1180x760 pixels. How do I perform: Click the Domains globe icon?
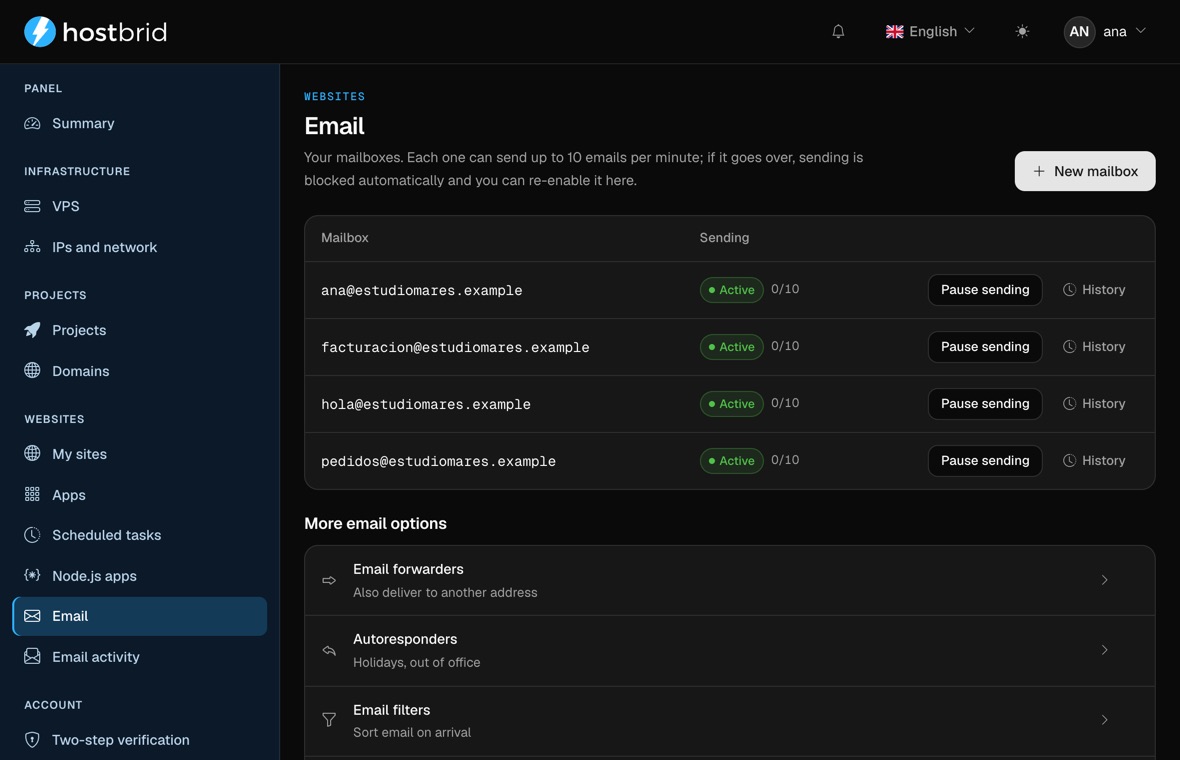click(x=32, y=370)
